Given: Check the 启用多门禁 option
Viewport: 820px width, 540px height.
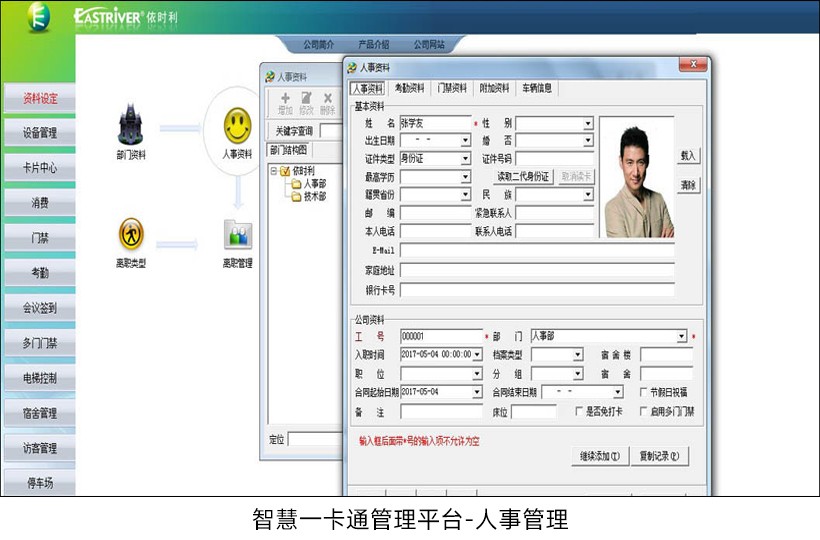Looking at the screenshot, I should pyautogui.click(x=644, y=411).
